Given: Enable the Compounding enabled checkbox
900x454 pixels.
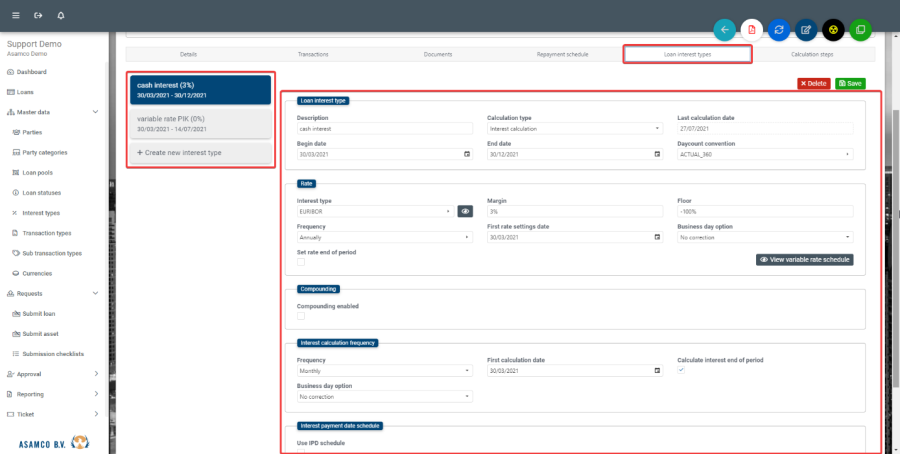Looking at the screenshot, I should coord(301,316).
